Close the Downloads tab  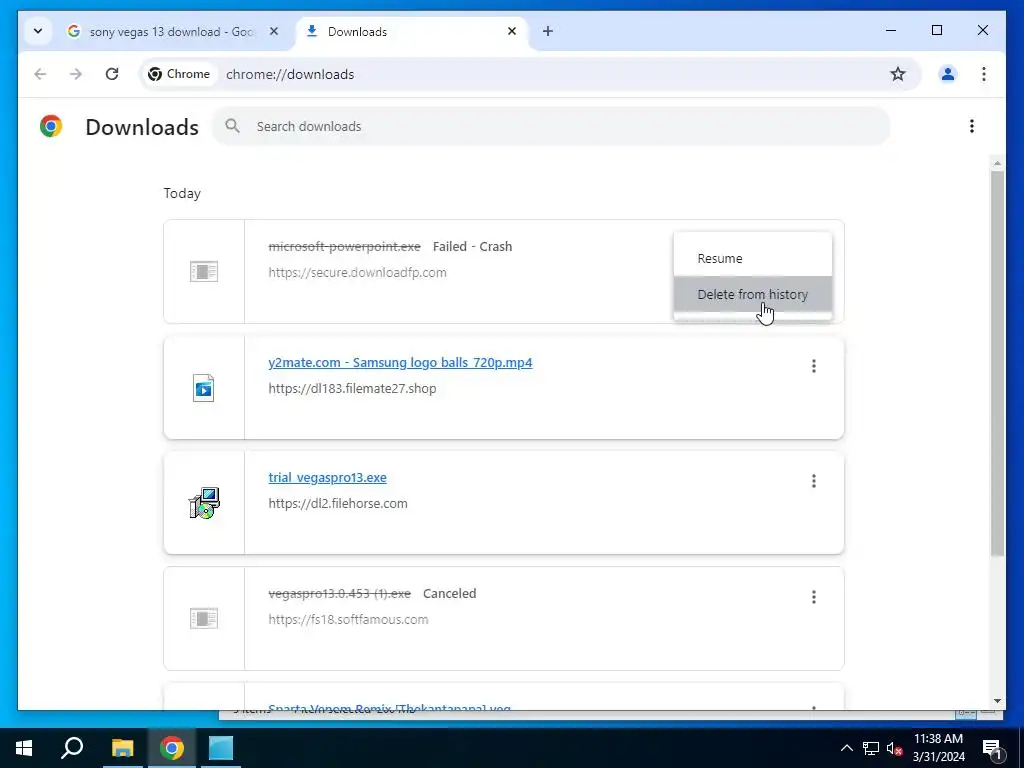point(512,31)
